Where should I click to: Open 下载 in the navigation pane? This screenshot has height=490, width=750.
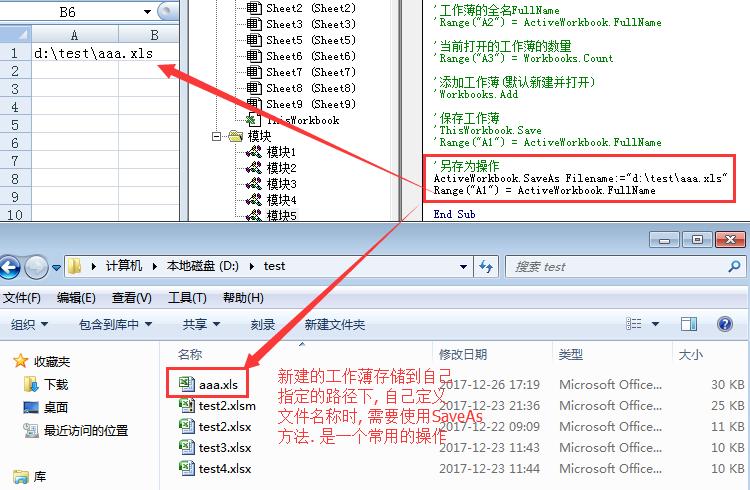pyautogui.click(x=56, y=384)
